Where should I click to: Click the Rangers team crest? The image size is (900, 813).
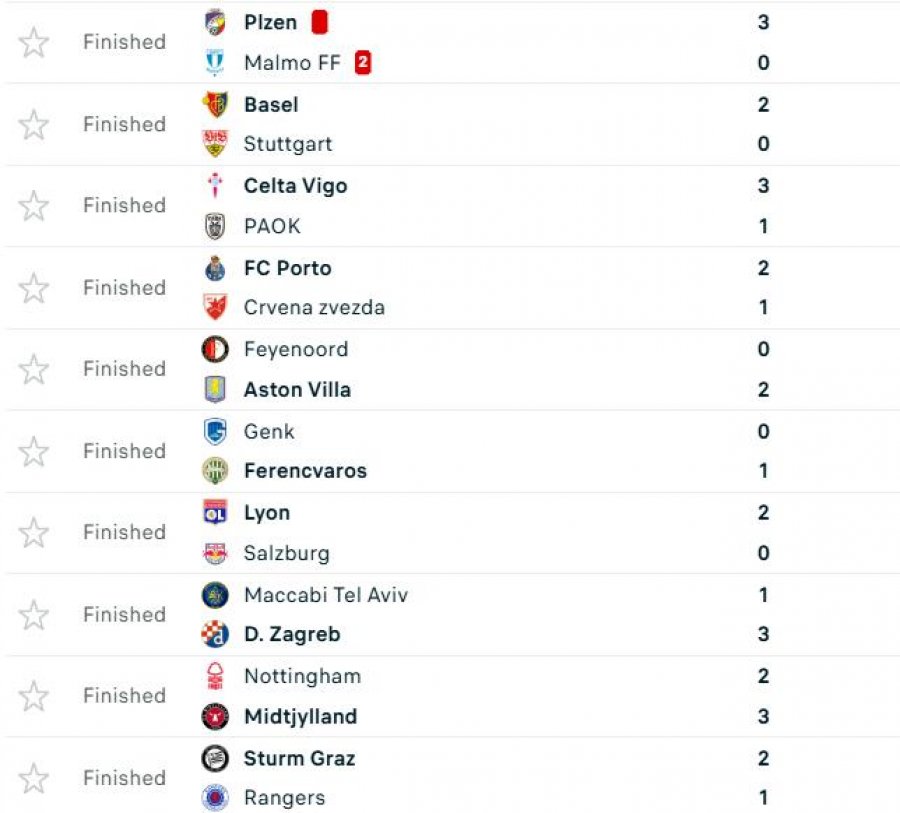coord(215,798)
